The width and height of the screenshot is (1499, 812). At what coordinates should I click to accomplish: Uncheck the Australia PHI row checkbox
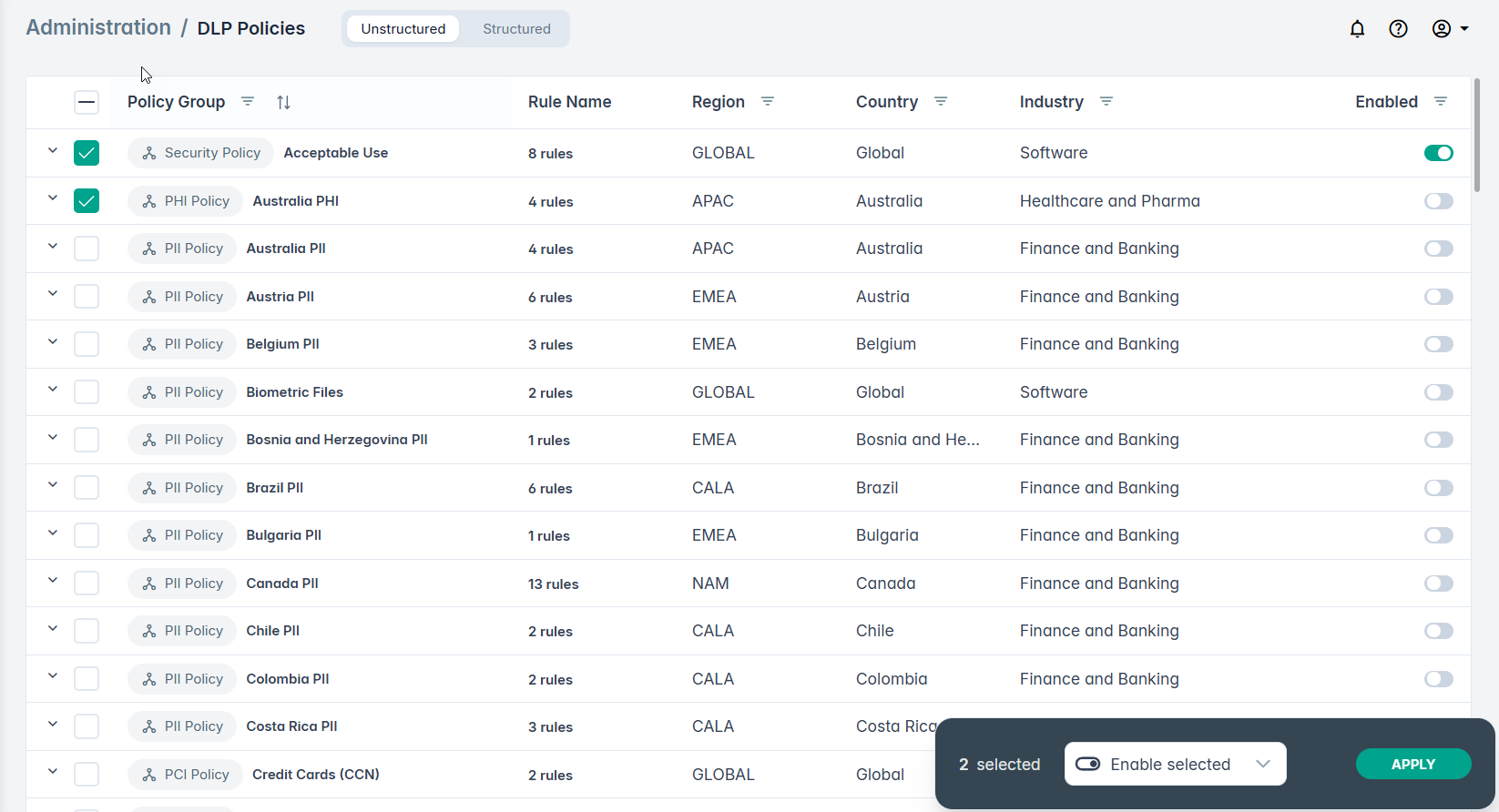[87, 201]
